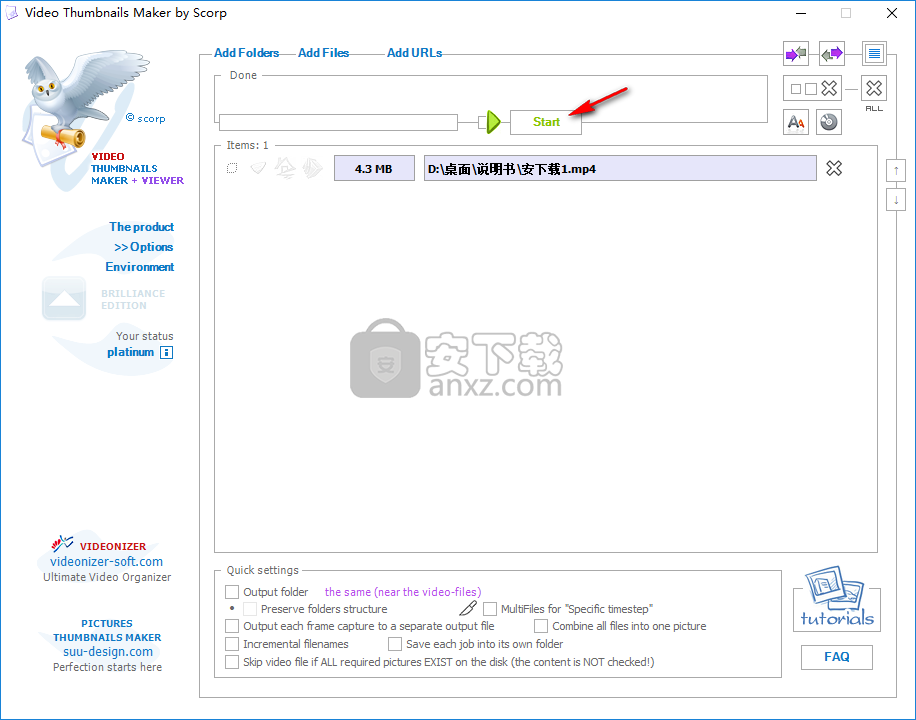This screenshot has width=916, height=720.
Task: Click the window title bar app icon
Action: (x=11, y=13)
